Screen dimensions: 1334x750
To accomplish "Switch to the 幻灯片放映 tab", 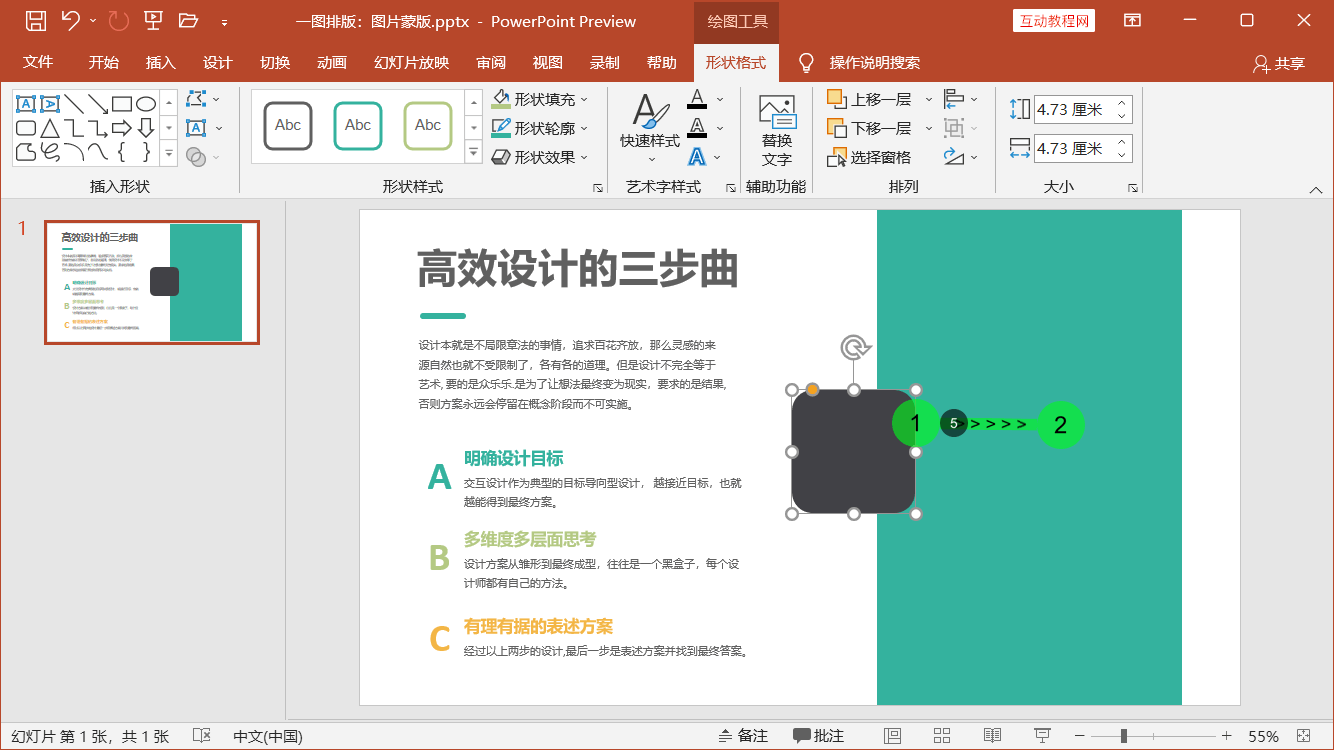I will coord(411,62).
